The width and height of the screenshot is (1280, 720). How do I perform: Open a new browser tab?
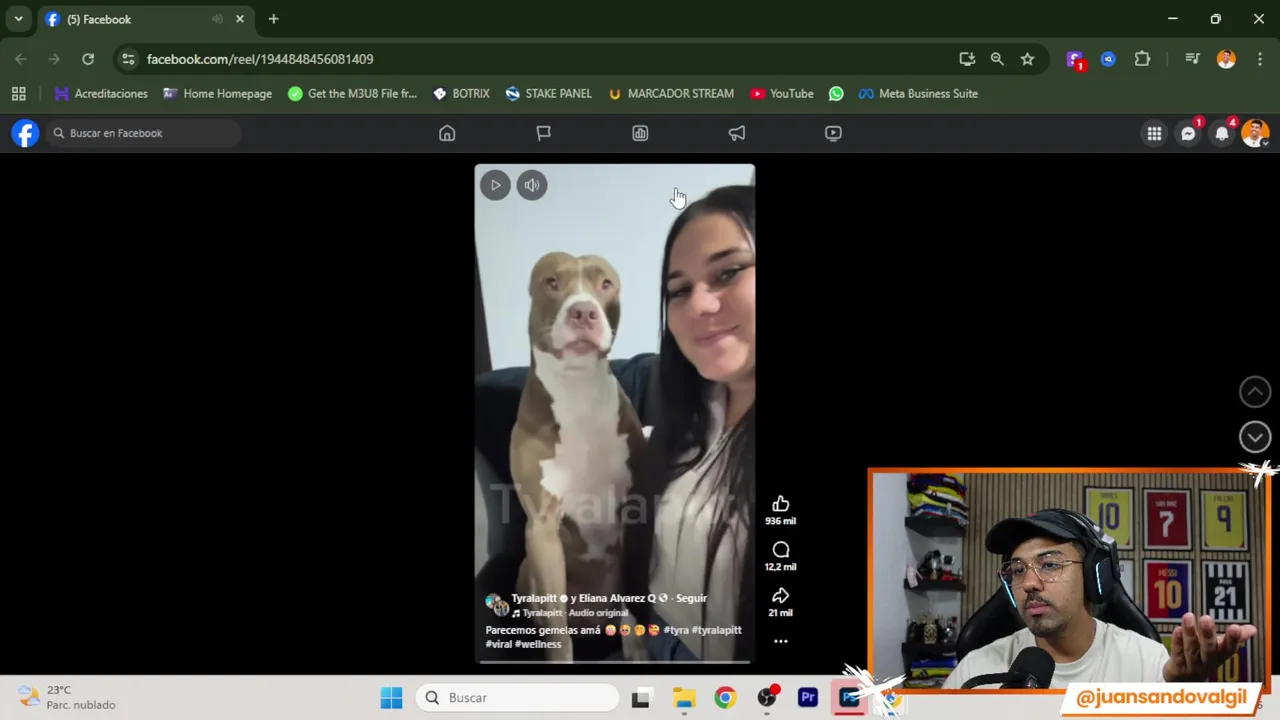coord(273,19)
